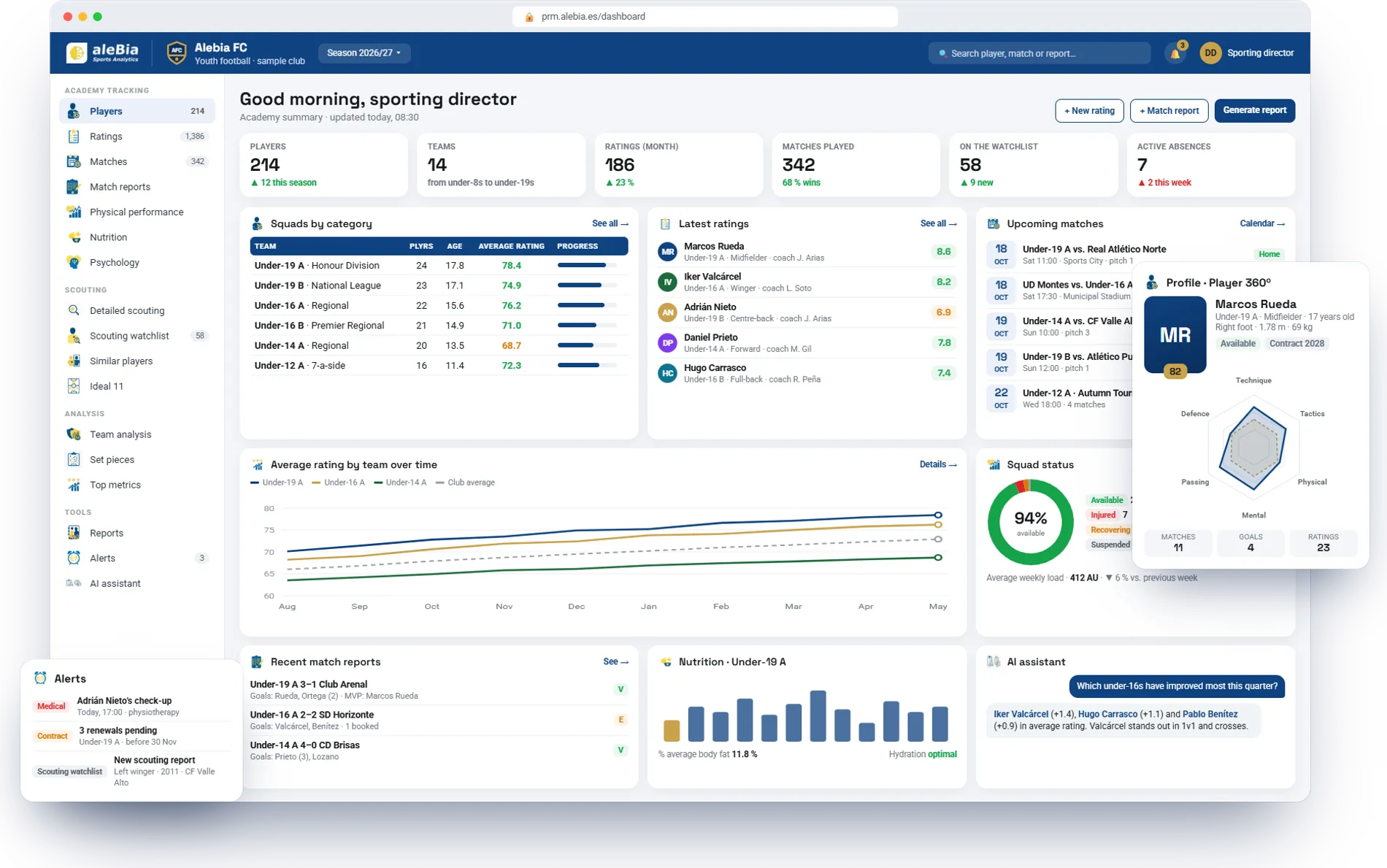Open Reports in the Tools section
Screen dimensions: 1387x868
tap(137, 533)
